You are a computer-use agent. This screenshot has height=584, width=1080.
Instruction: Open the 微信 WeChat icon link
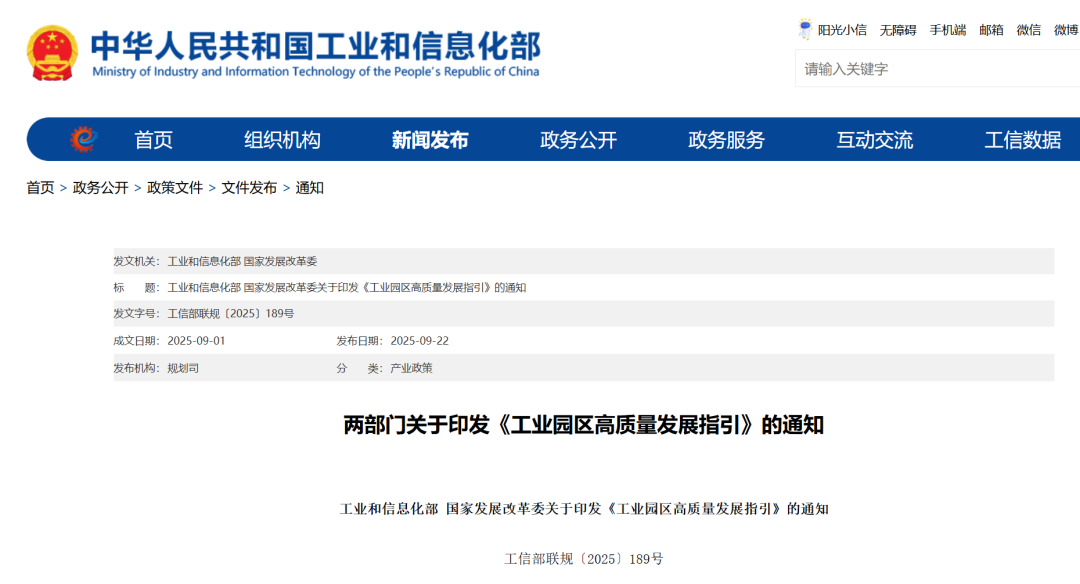tap(1028, 29)
